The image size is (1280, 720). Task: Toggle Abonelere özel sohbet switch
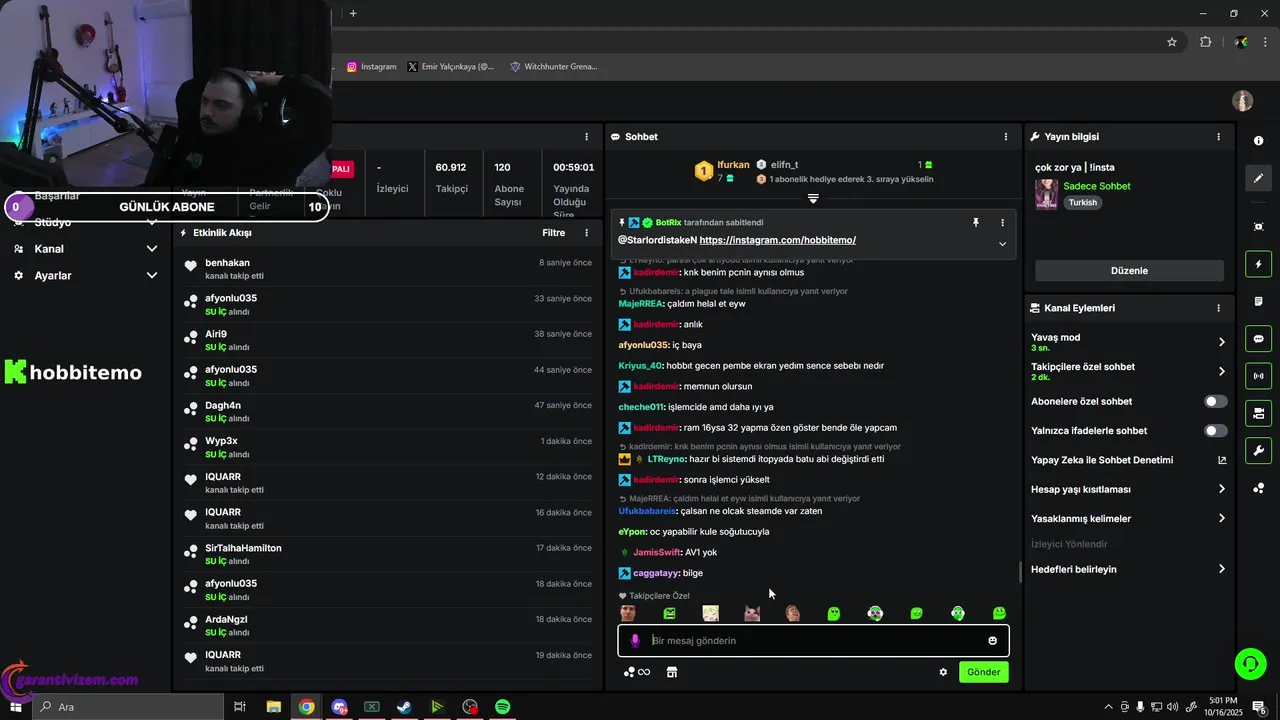click(1215, 402)
